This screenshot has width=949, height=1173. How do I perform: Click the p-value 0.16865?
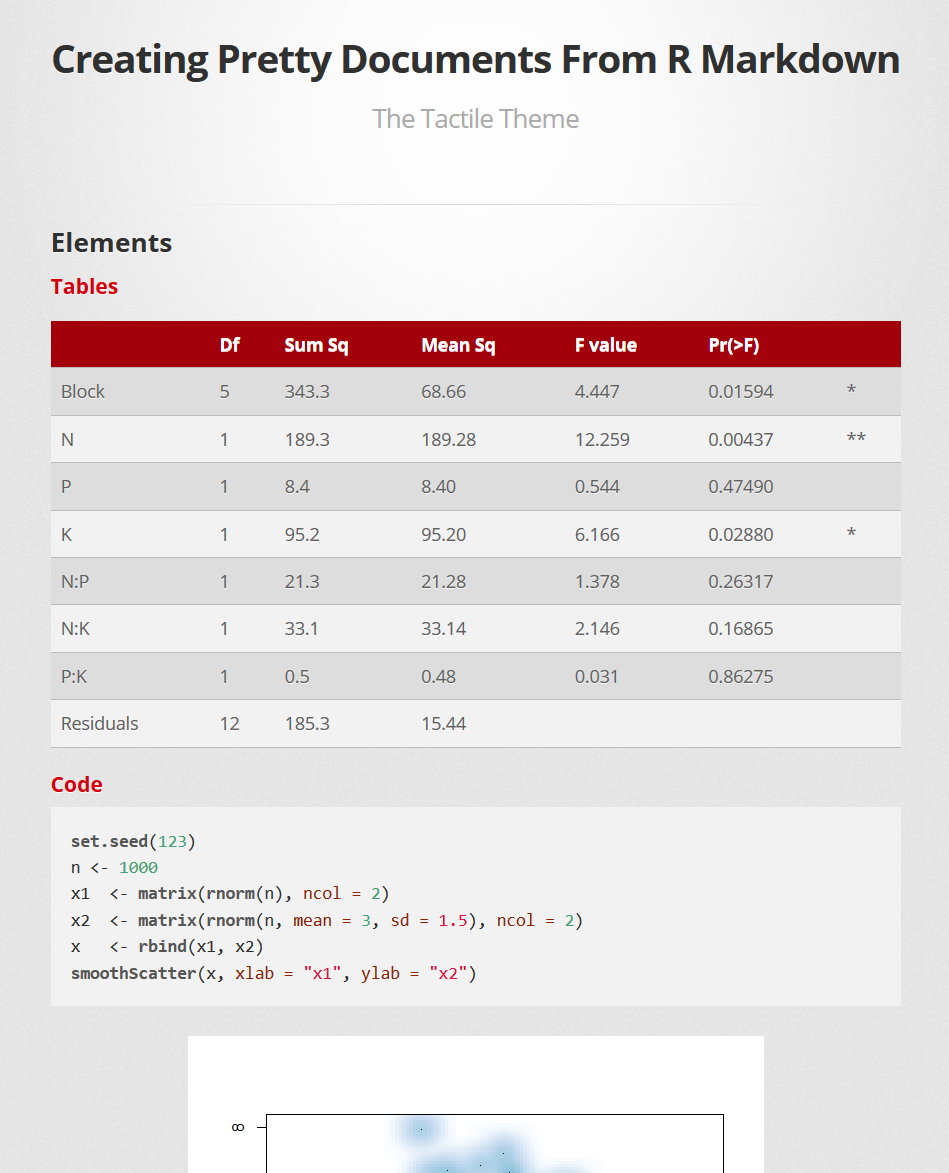[x=741, y=628]
